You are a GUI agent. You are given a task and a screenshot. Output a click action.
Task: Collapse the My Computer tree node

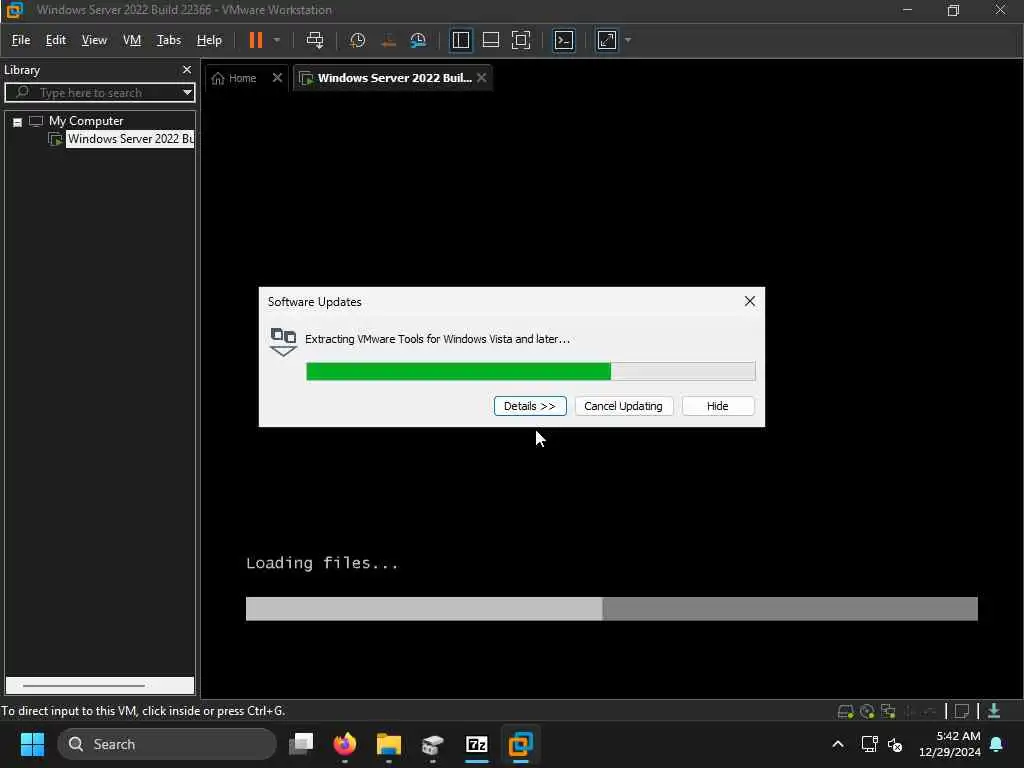18,122
